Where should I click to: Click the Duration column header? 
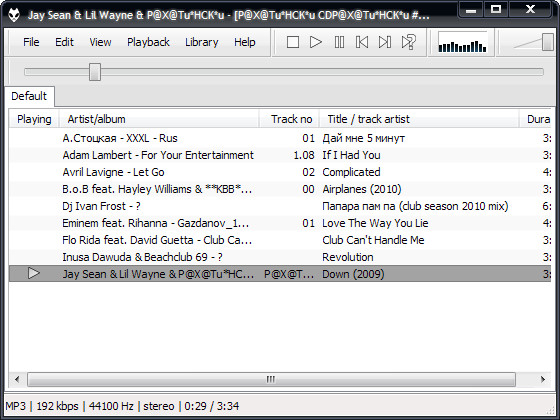click(x=535, y=119)
